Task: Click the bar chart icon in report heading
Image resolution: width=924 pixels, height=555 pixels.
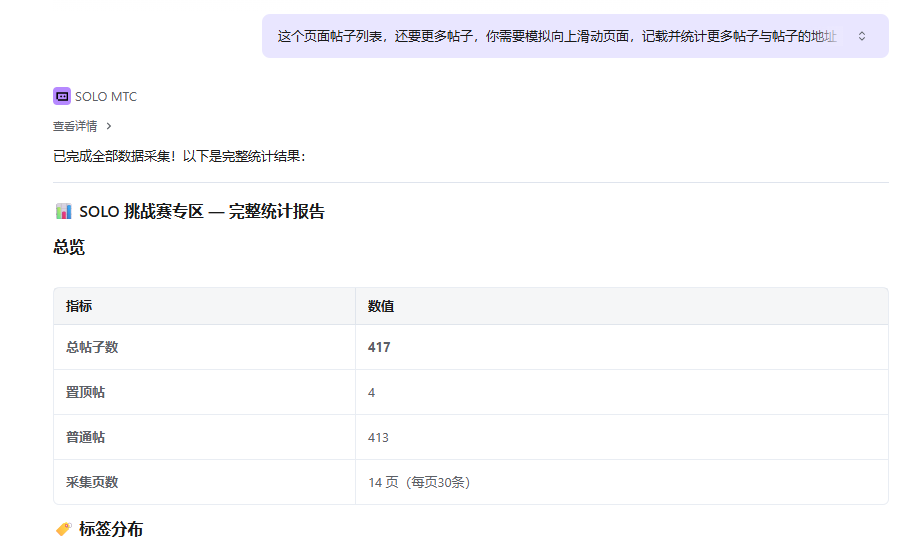Action: click(63, 211)
